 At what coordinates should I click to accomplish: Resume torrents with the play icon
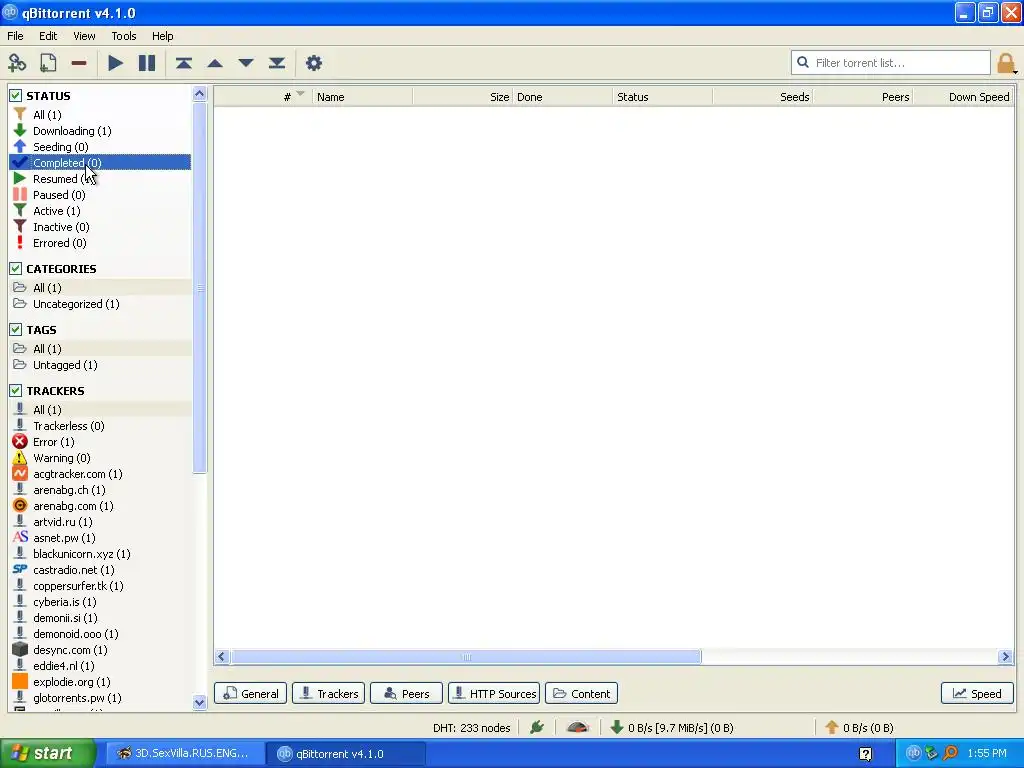tap(116, 63)
